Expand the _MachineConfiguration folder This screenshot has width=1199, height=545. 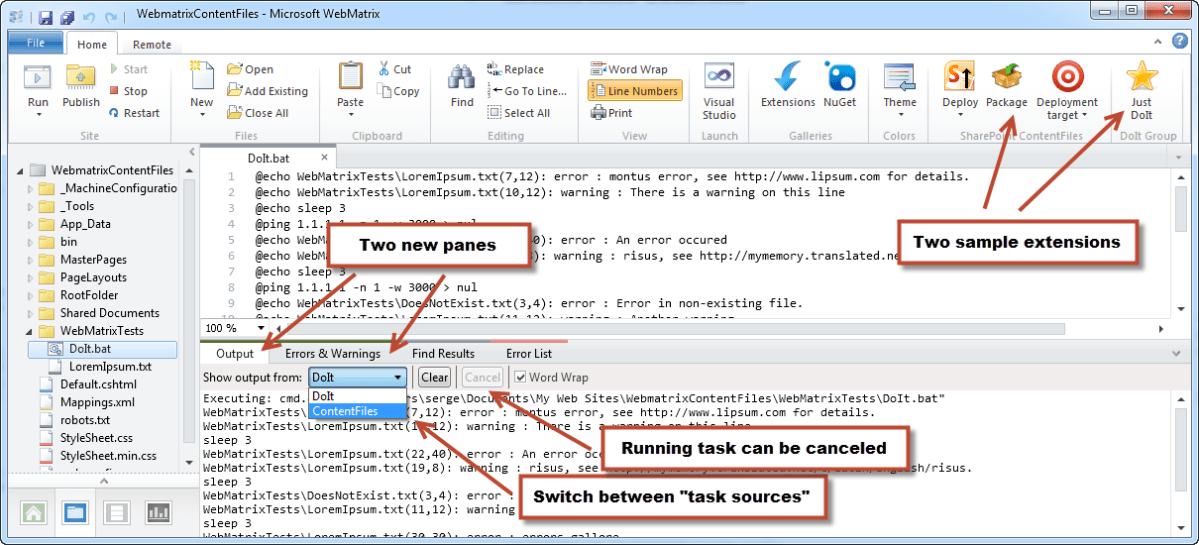coord(31,188)
